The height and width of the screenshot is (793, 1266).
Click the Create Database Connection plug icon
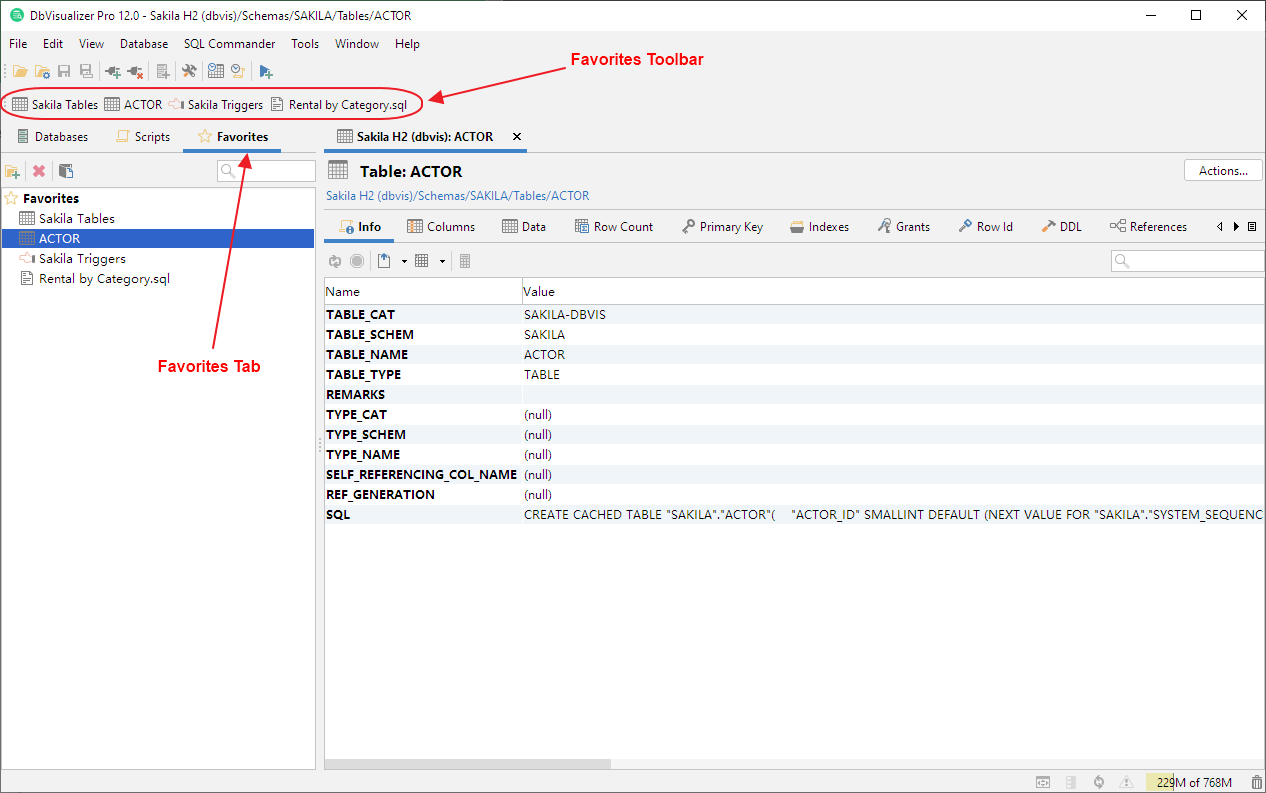tap(112, 71)
